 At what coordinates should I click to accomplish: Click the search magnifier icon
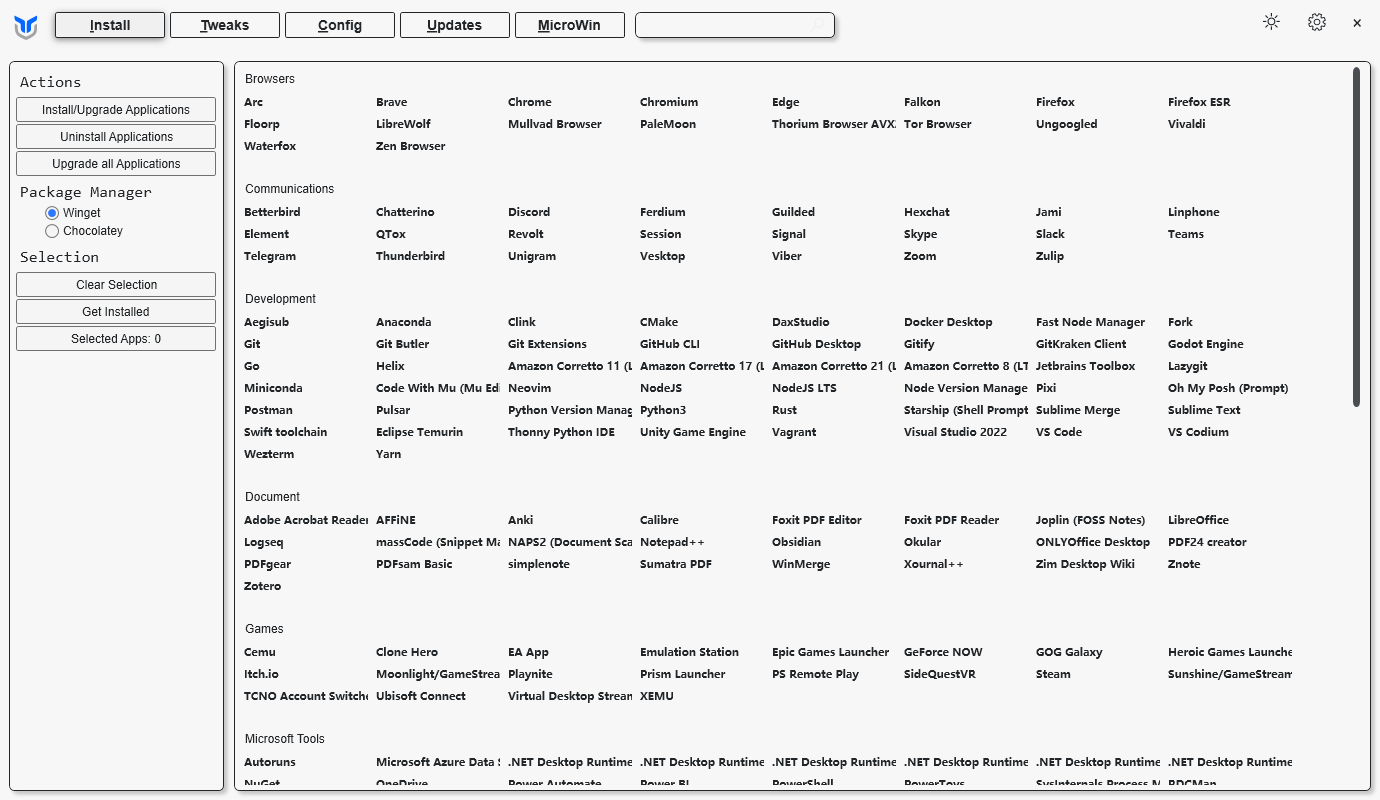(x=819, y=25)
